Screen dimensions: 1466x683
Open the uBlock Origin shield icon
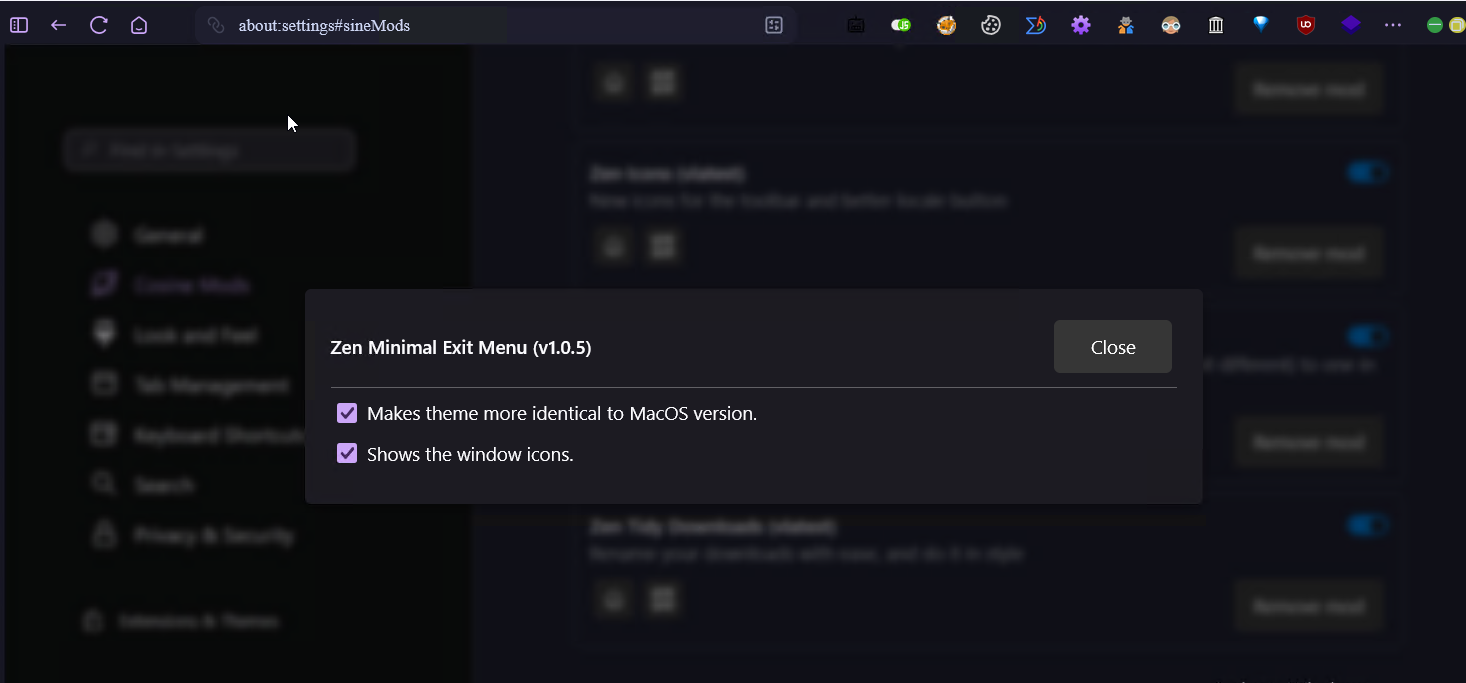[1306, 26]
